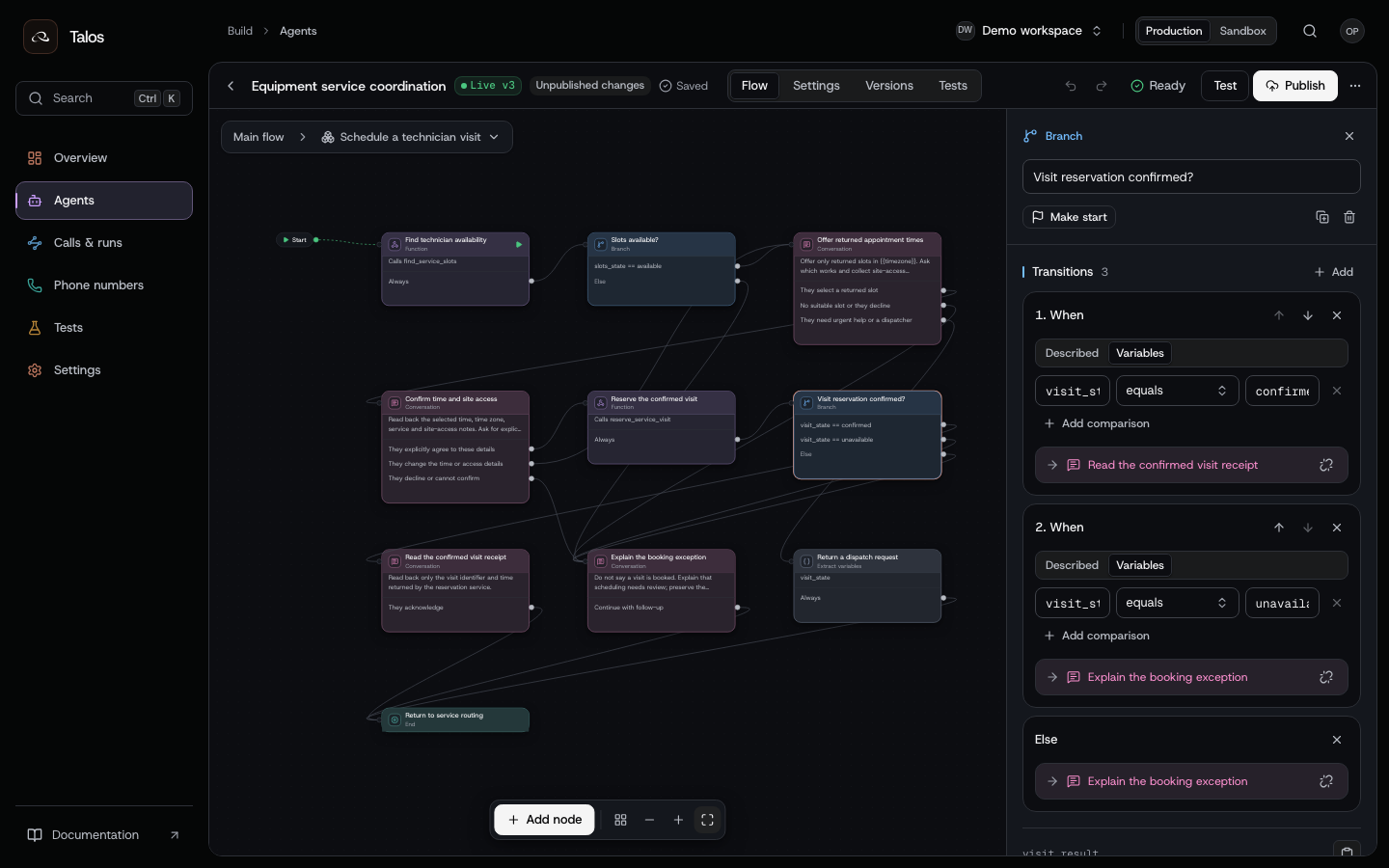Open the Tests tab in the editor
Screen dimensions: 1389x868
click(x=953, y=86)
